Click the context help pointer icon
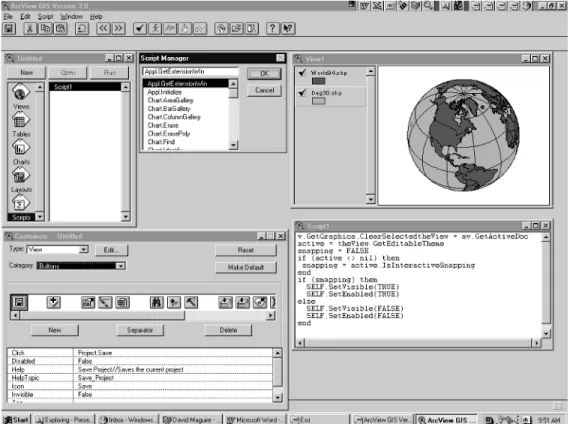The height and width of the screenshot is (424, 570). (288, 28)
